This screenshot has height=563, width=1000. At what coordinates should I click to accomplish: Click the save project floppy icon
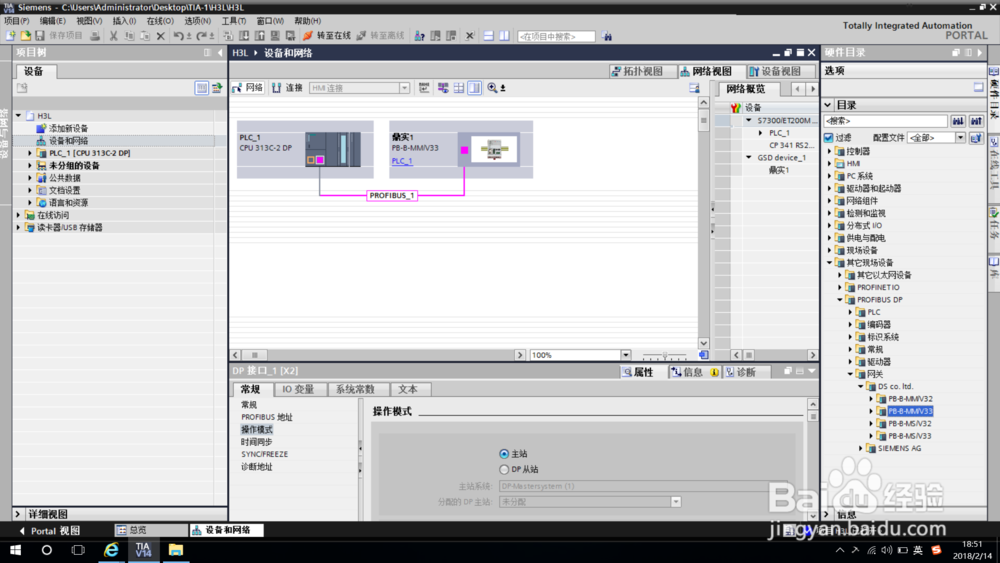(40, 36)
